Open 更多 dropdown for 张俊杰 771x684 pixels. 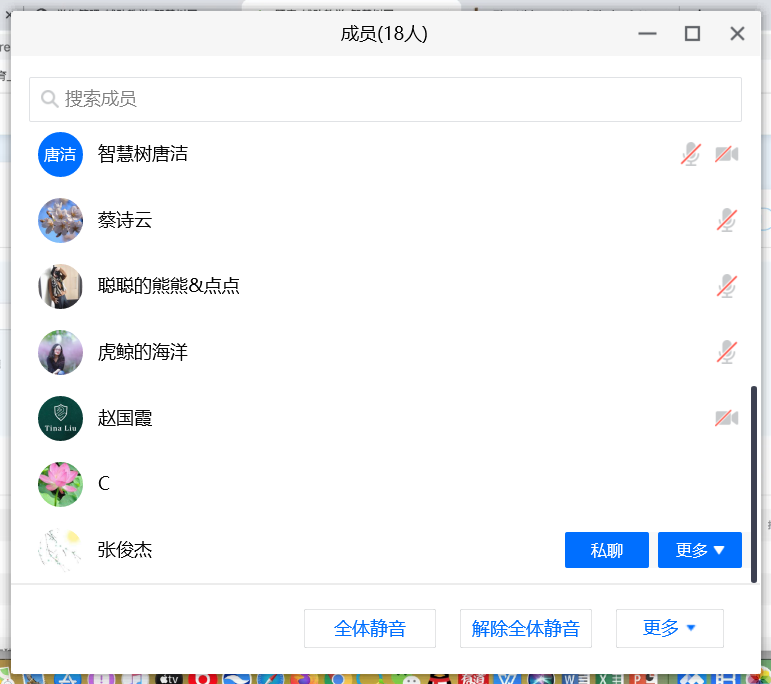click(x=699, y=550)
